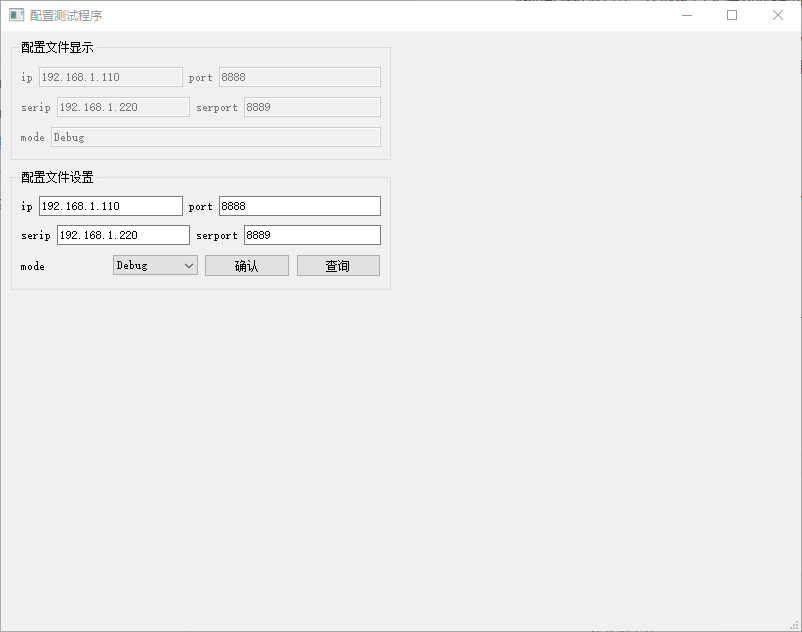Click the editable port field showing 8888
The image size is (802, 632).
300,206
